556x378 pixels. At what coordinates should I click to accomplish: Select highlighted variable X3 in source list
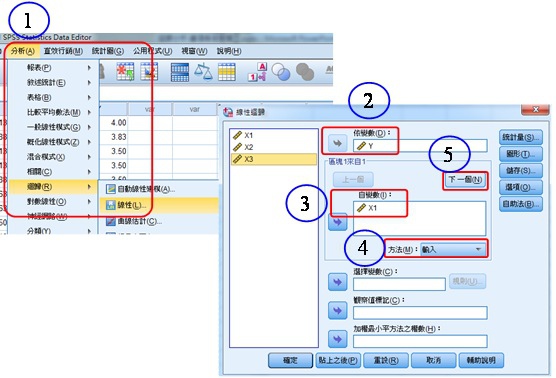point(273,159)
